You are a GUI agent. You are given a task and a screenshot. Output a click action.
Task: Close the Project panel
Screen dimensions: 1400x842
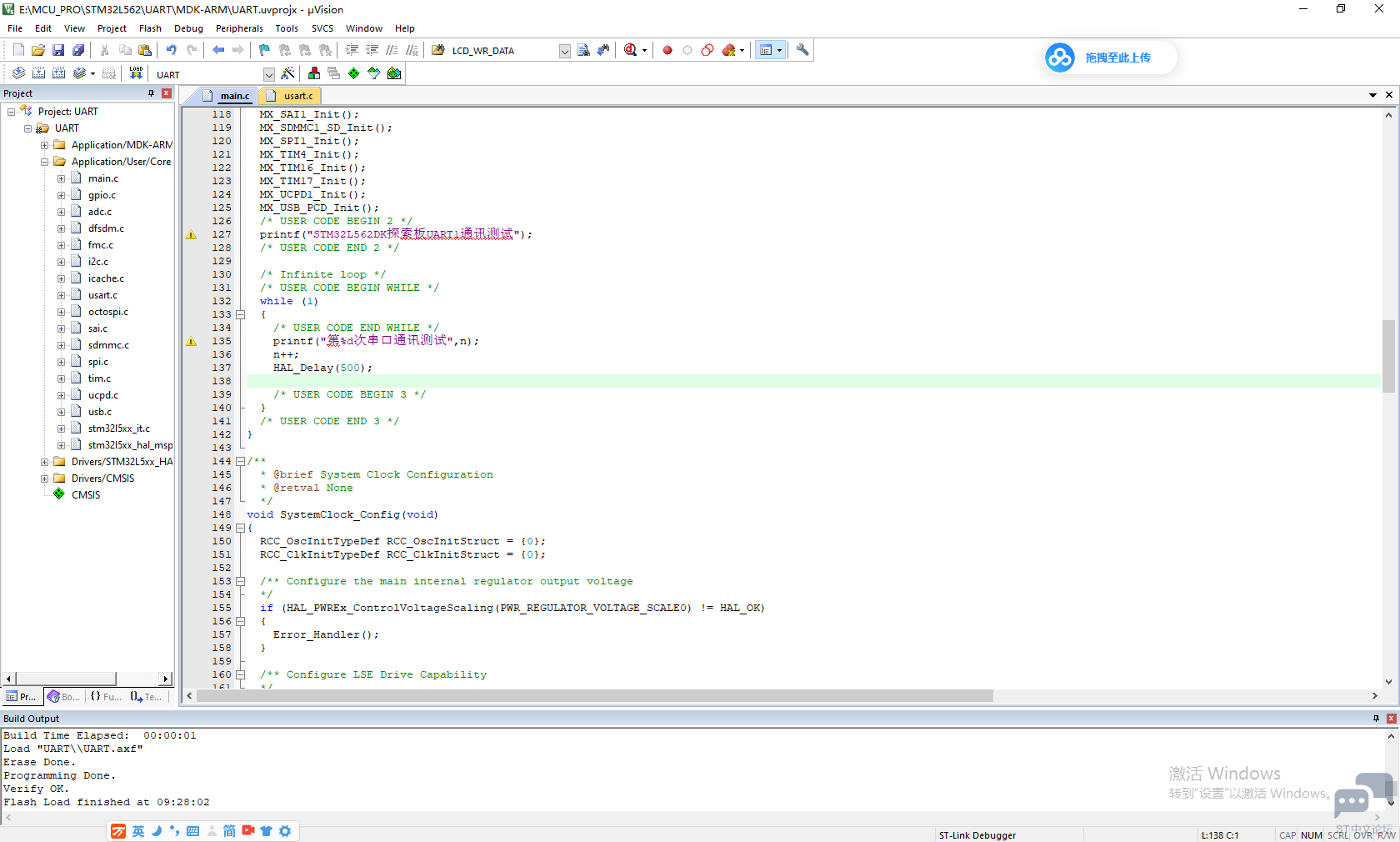tap(166, 93)
